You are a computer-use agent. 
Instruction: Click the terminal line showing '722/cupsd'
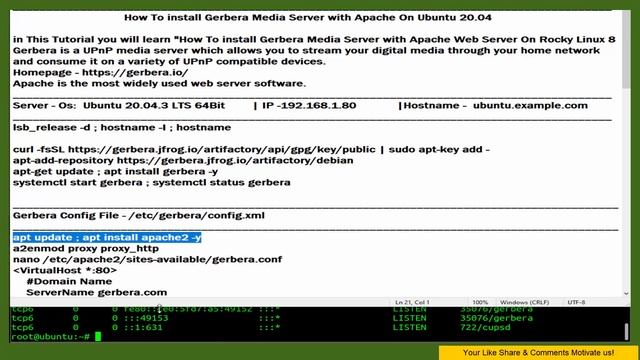pos(261,327)
